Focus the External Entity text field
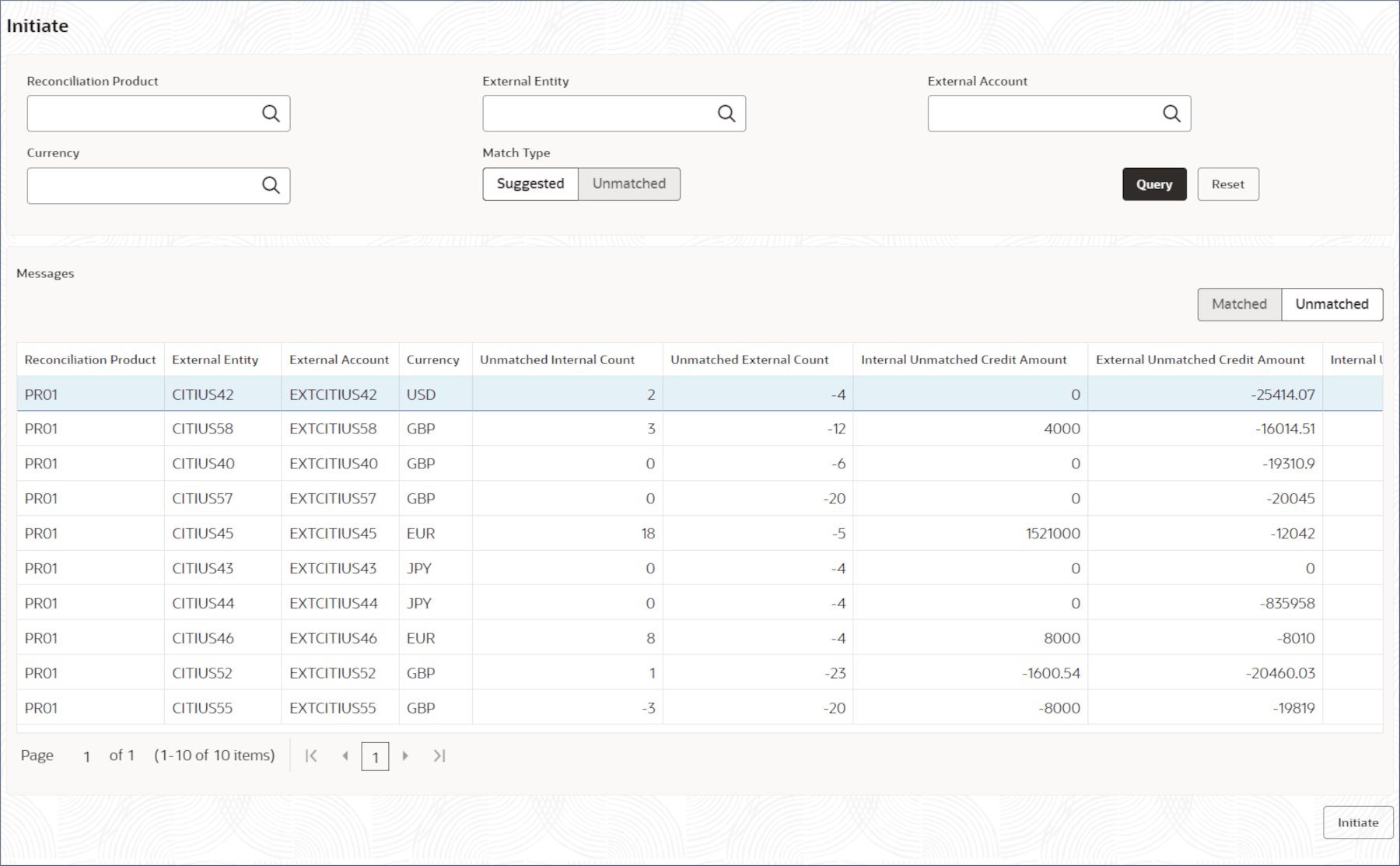 pos(596,114)
